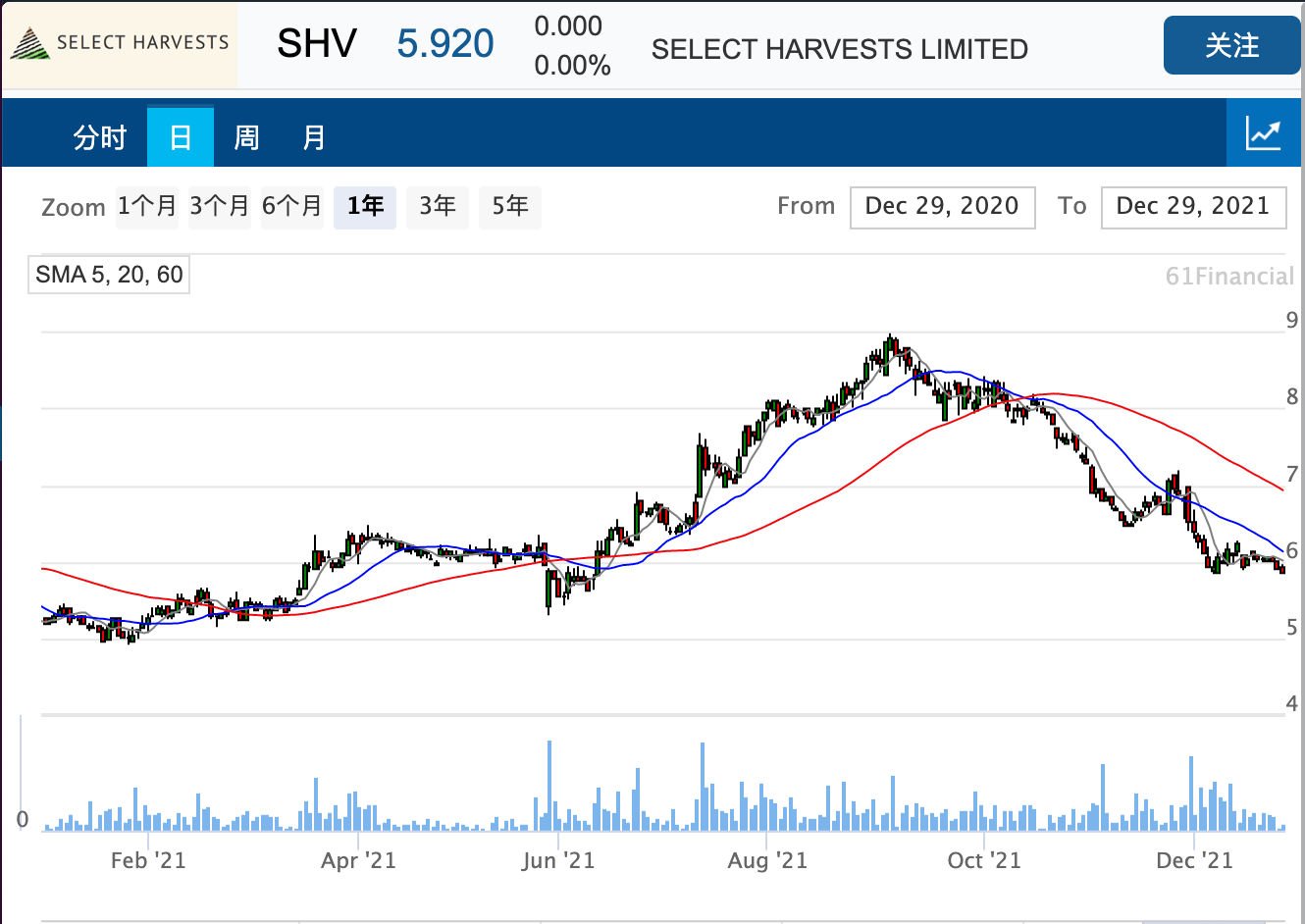The height and width of the screenshot is (924, 1305).
Task: Set zoom to 3年
Action: click(438, 207)
